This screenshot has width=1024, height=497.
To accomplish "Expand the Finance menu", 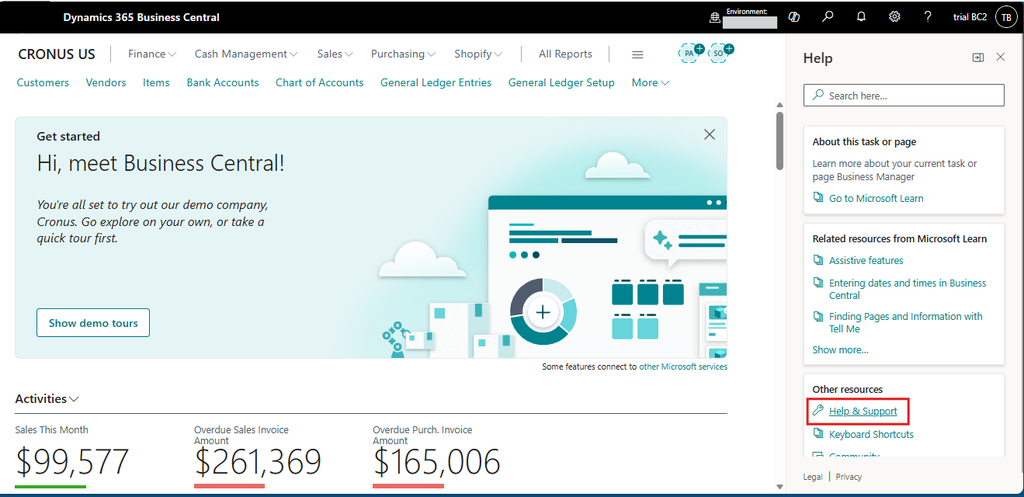I will click(x=152, y=54).
